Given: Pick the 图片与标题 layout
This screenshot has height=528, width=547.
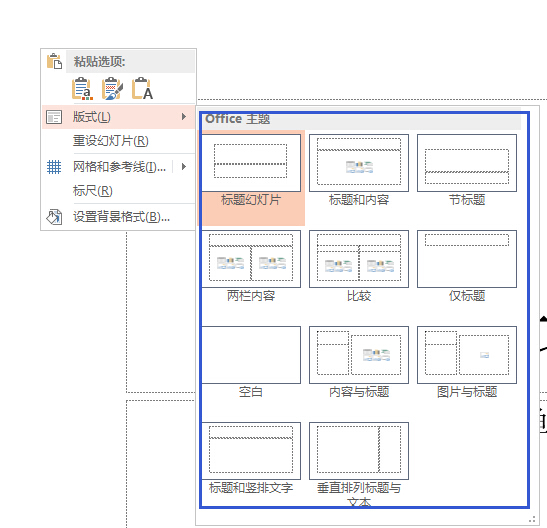Looking at the screenshot, I should point(467,362).
